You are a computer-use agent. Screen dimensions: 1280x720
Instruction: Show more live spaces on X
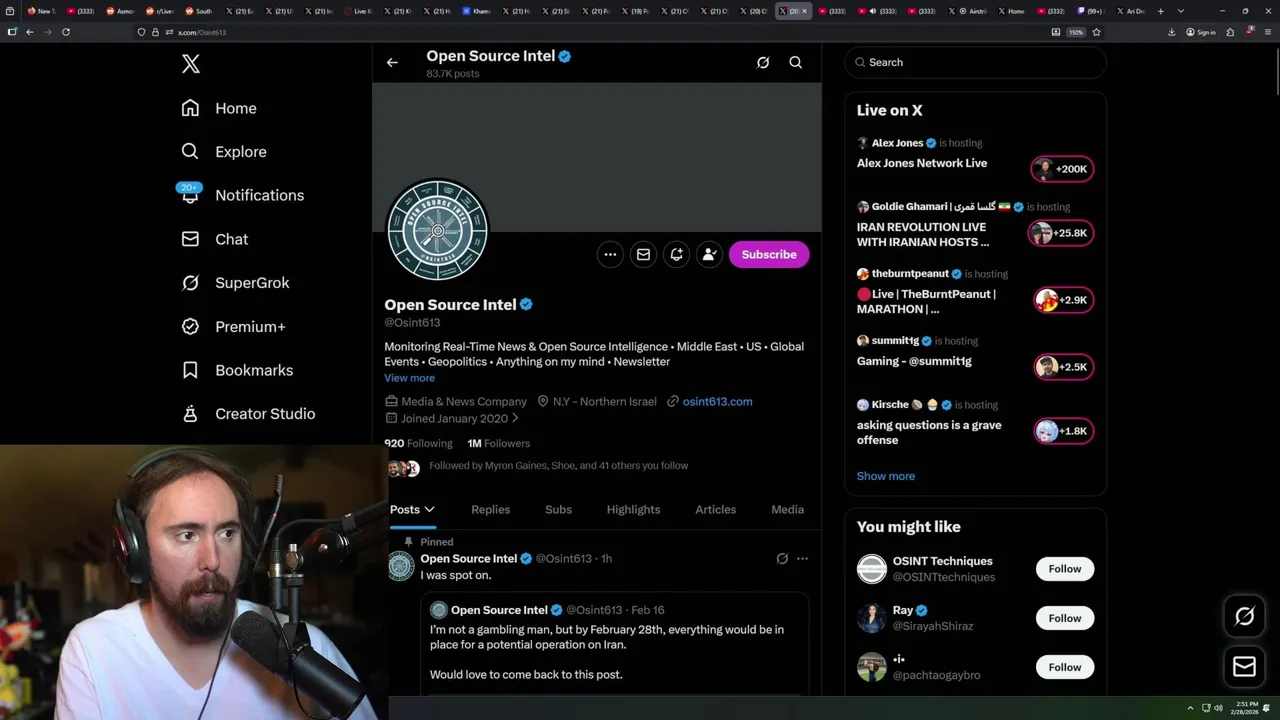pos(886,476)
